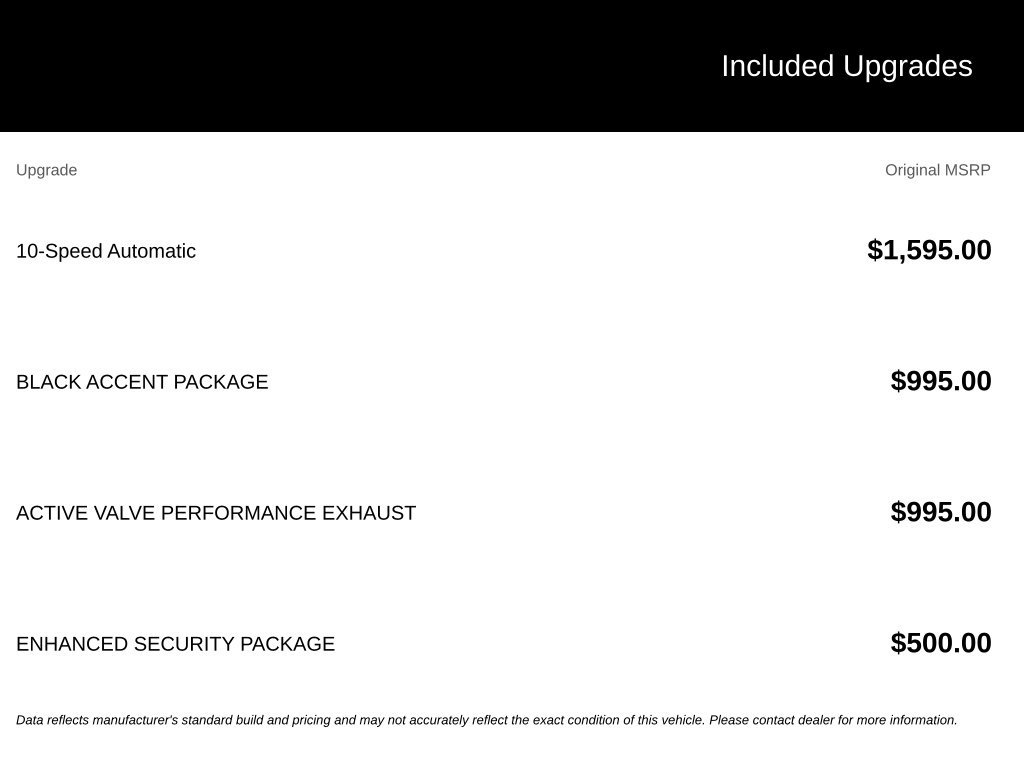1024x768 pixels.
Task: Click the $1,595.00 price
Action: coord(929,251)
